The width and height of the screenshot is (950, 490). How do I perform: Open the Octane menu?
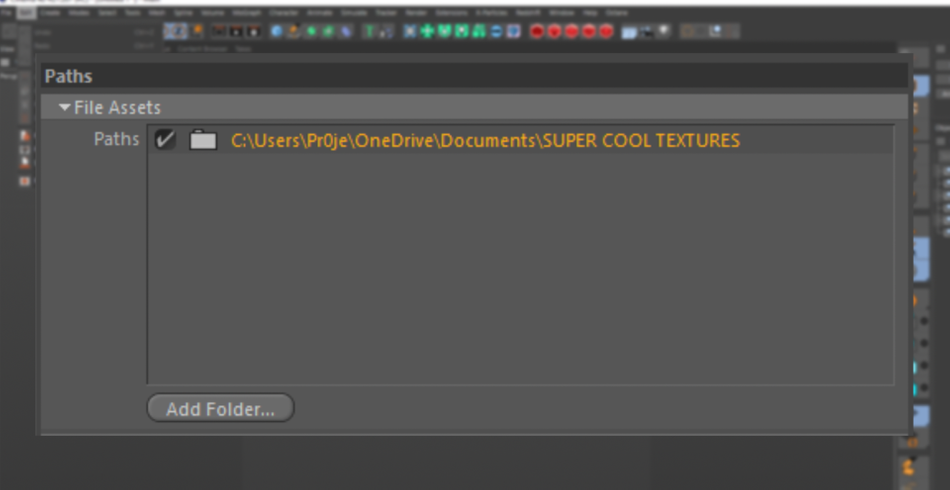(x=617, y=12)
